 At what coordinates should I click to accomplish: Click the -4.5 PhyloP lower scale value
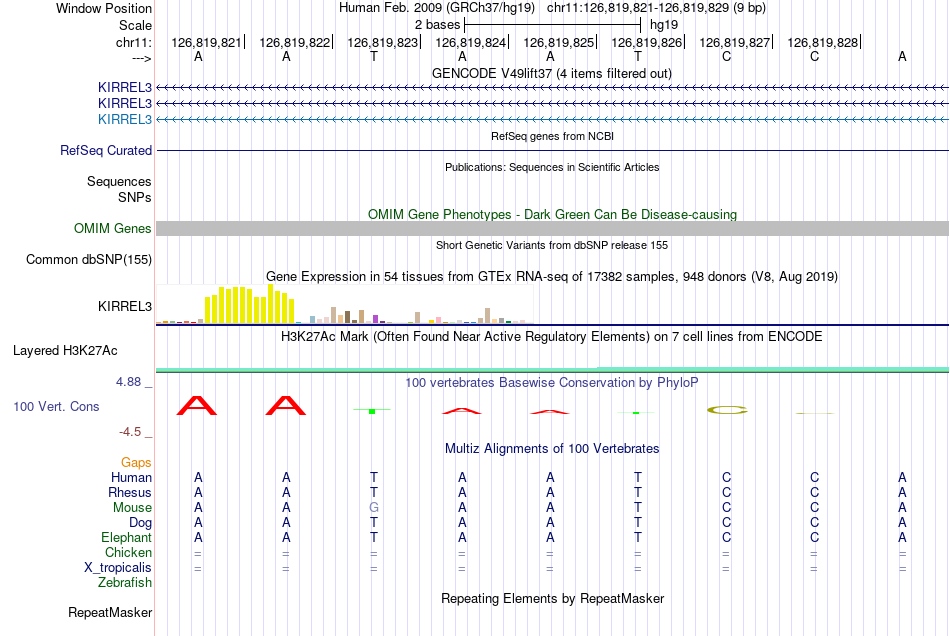[x=130, y=432]
